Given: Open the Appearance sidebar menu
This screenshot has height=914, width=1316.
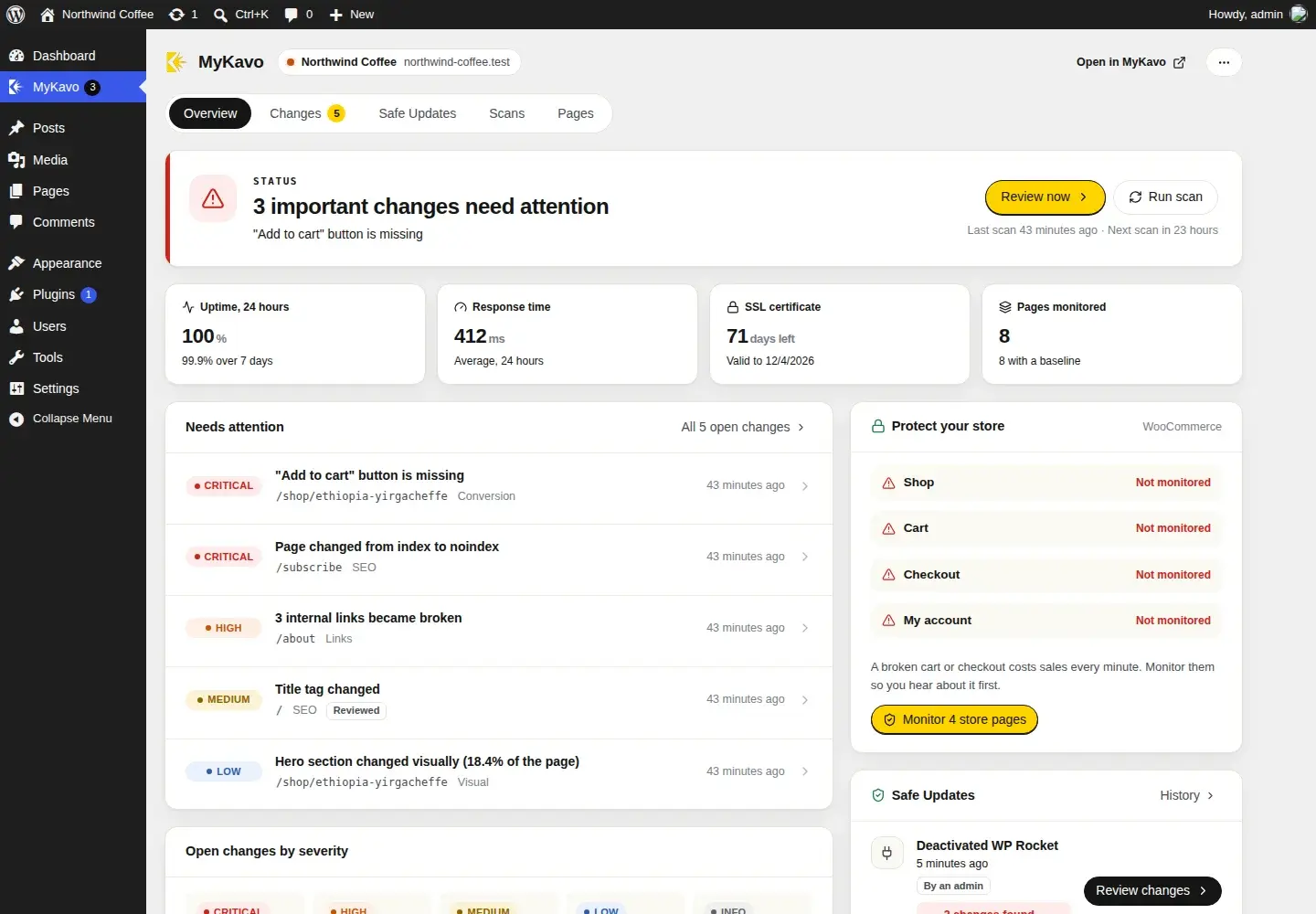Looking at the screenshot, I should pos(73,263).
